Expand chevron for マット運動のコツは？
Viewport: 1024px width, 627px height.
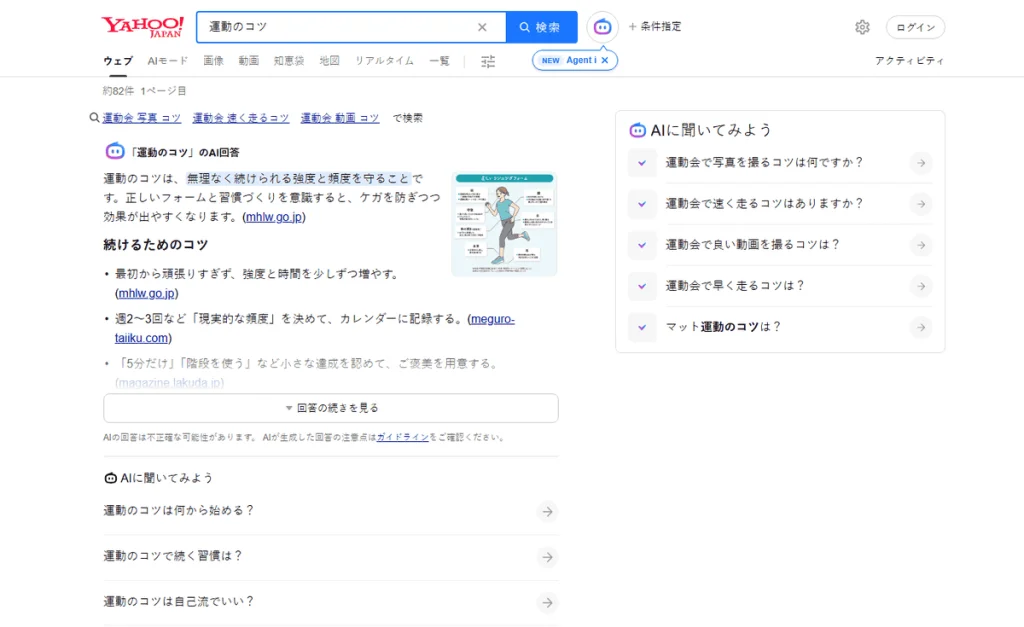(x=642, y=327)
